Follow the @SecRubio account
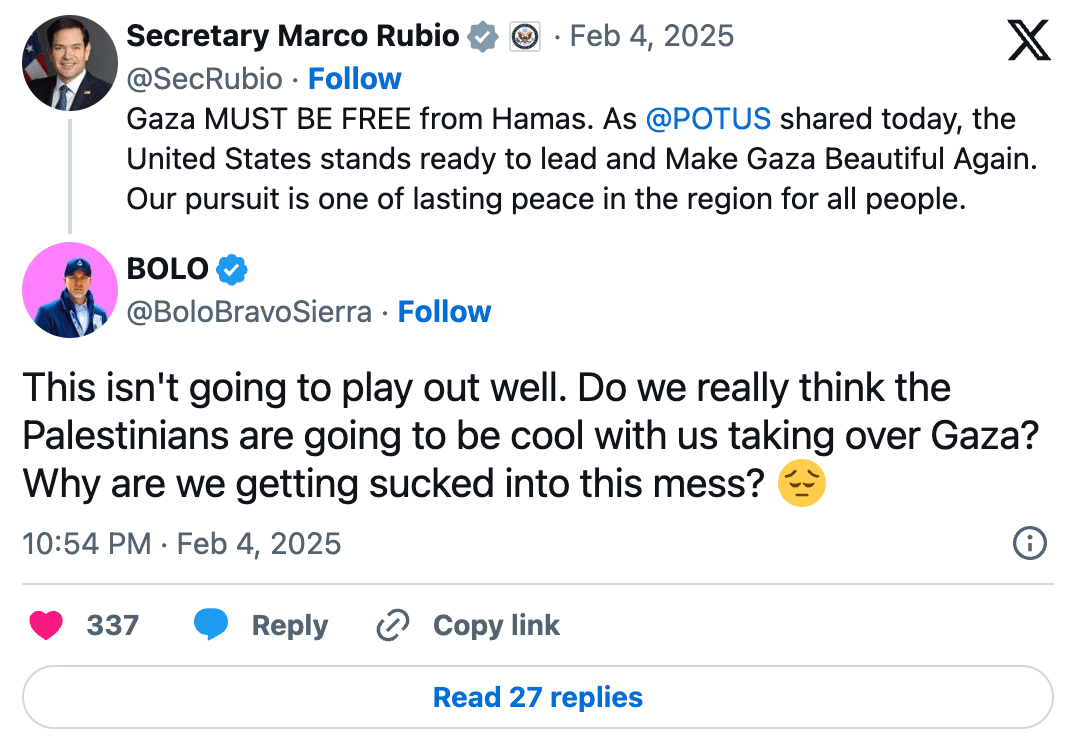1075x754 pixels. tap(354, 79)
